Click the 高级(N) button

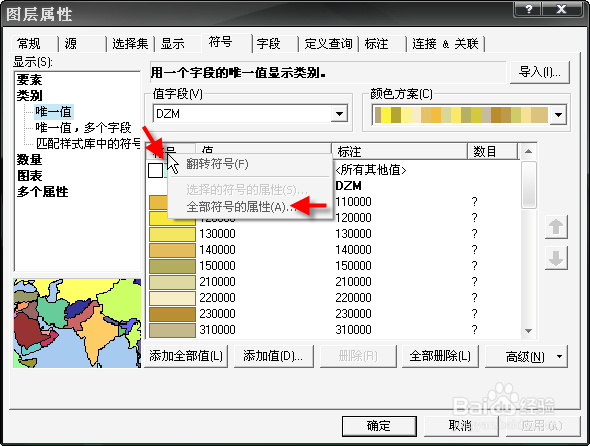pos(526,356)
